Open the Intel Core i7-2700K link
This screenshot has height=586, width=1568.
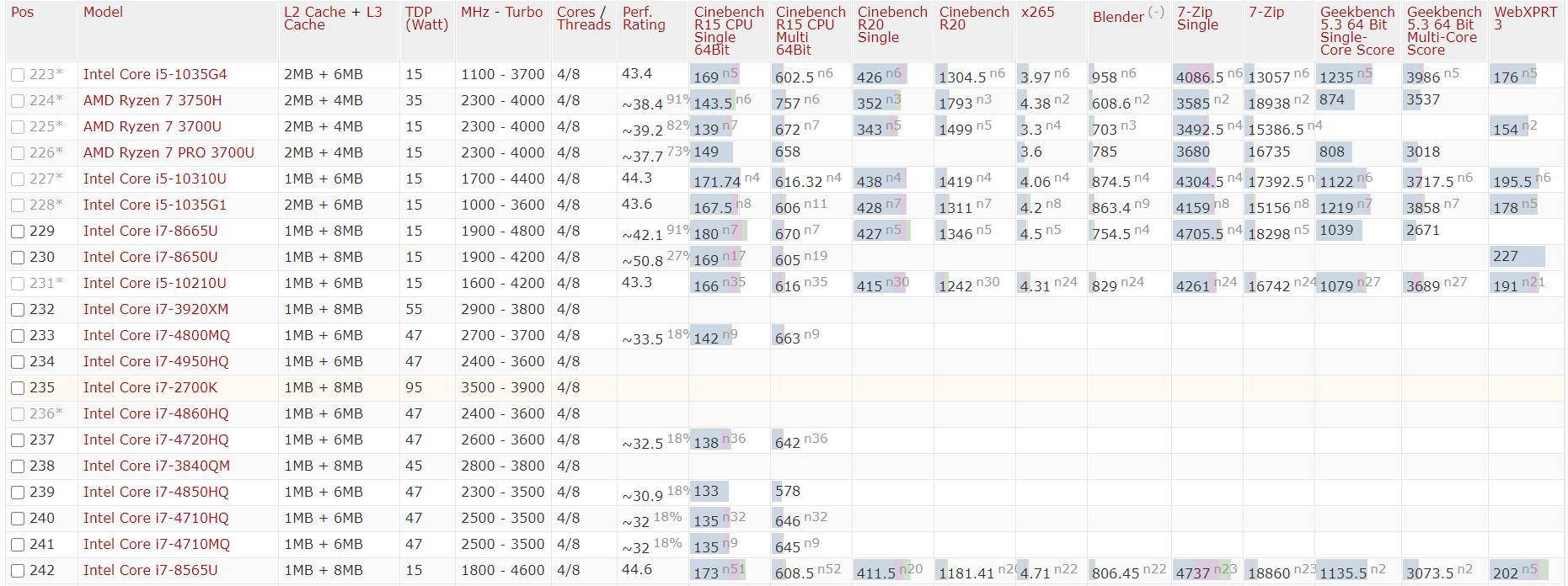(150, 387)
